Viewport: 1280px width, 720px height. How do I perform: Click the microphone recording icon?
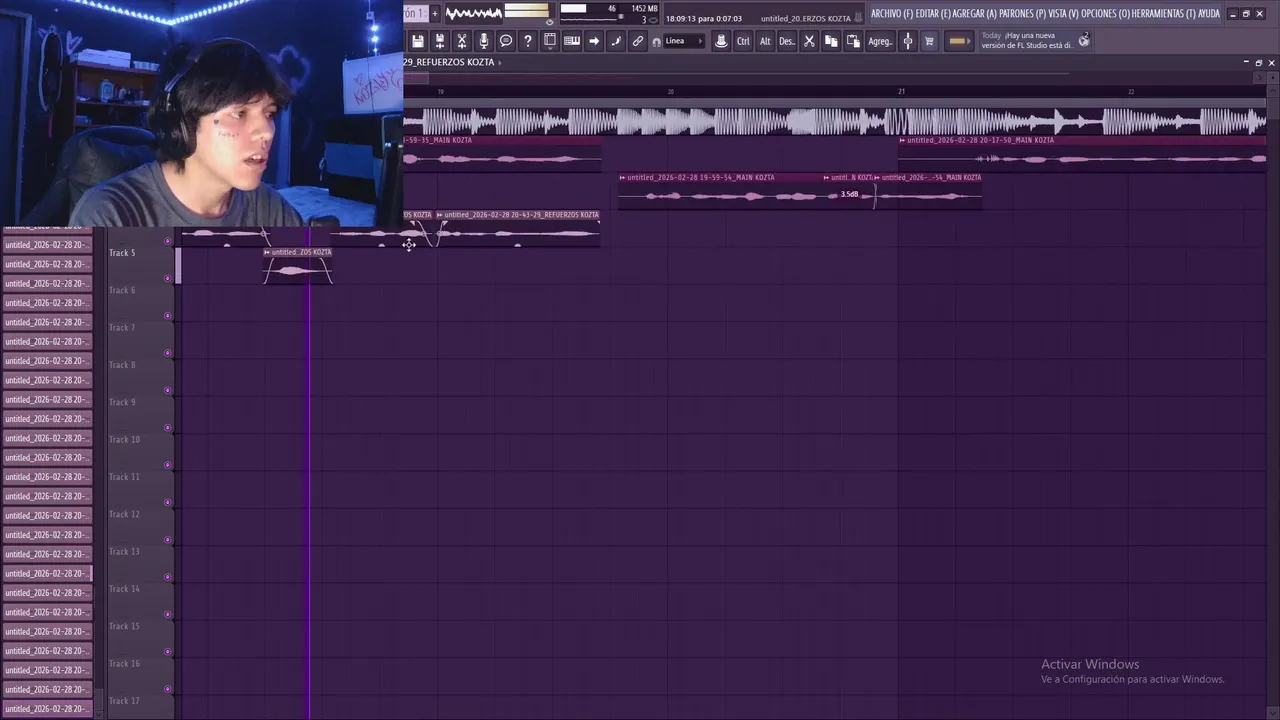[484, 41]
